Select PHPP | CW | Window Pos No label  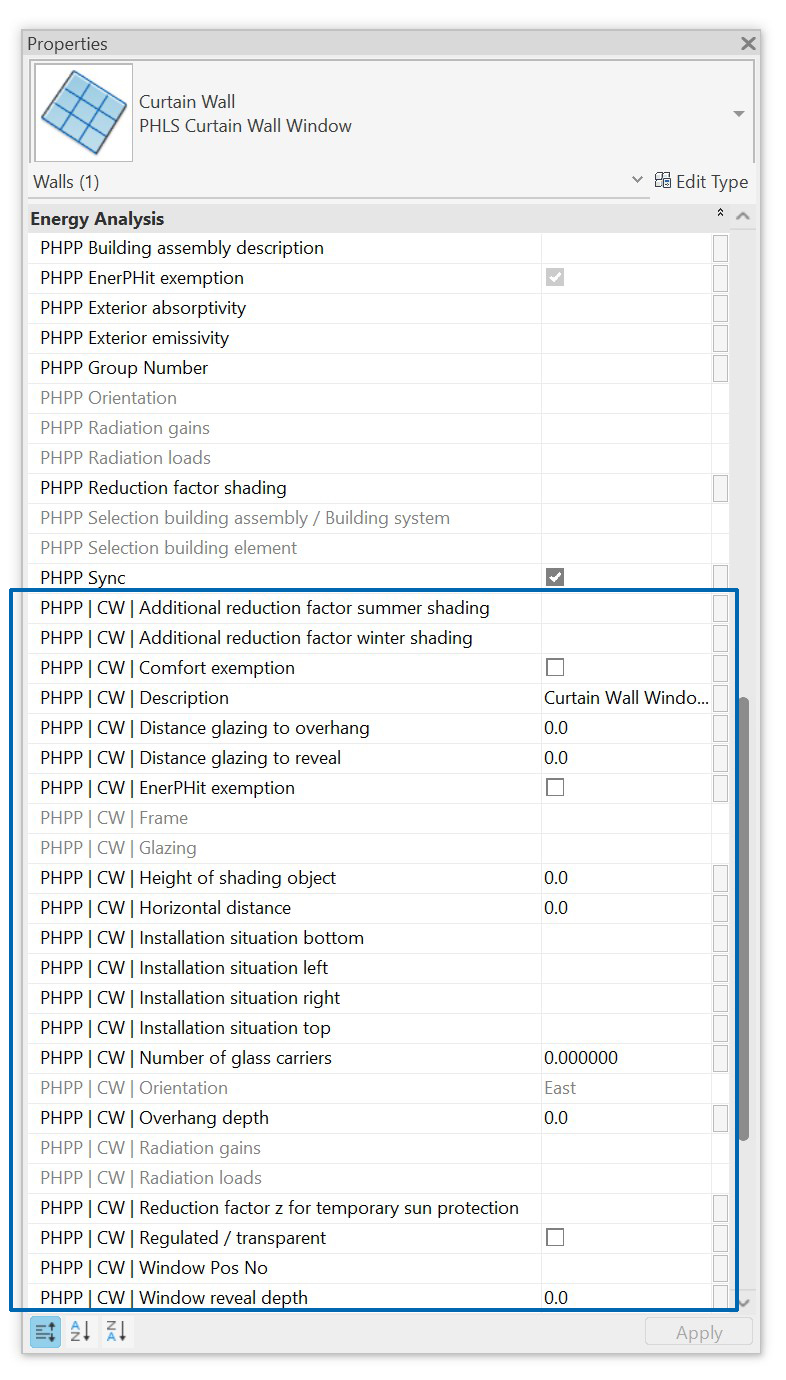pyautogui.click(x=154, y=1268)
